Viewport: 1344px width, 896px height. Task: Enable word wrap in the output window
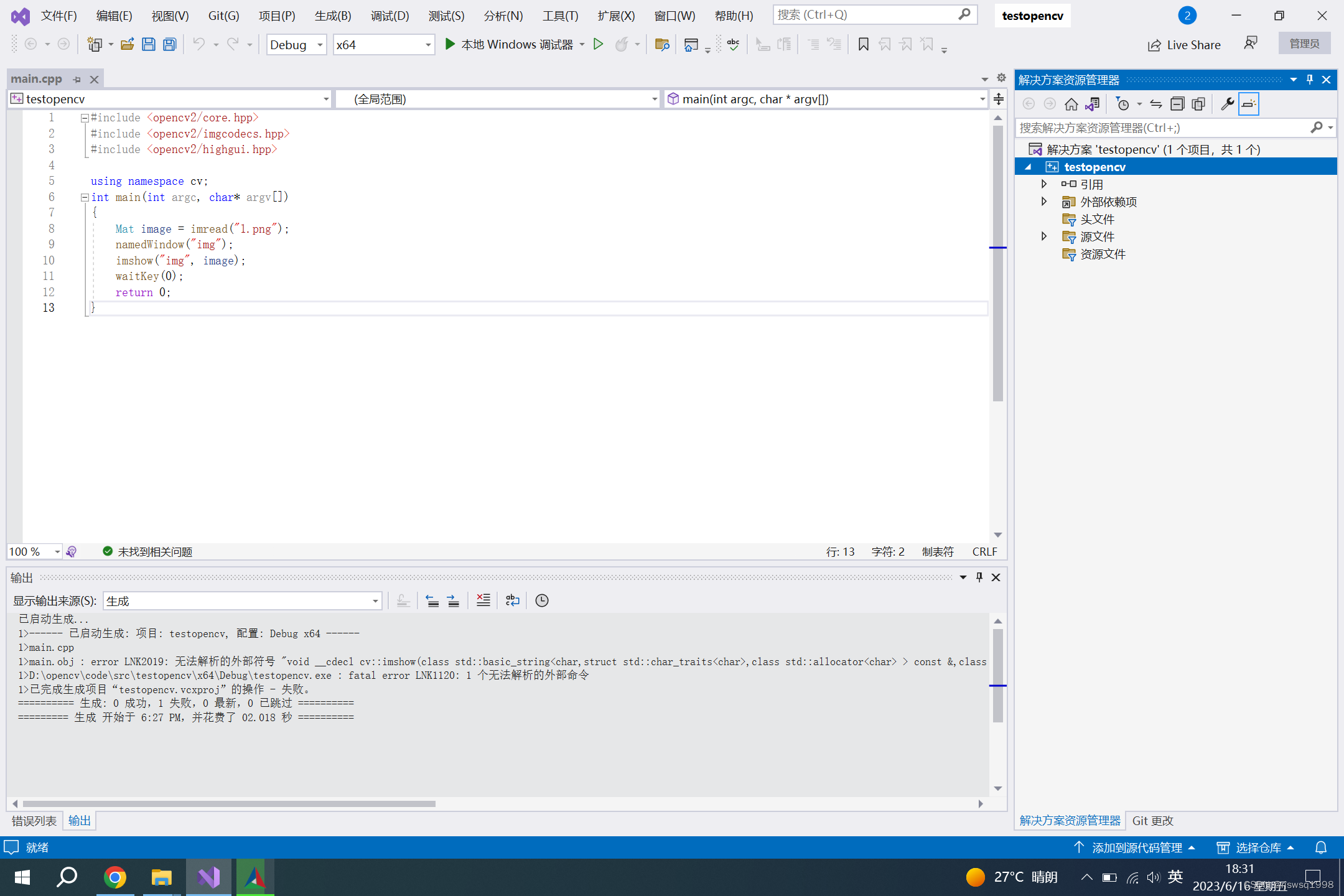coord(512,600)
